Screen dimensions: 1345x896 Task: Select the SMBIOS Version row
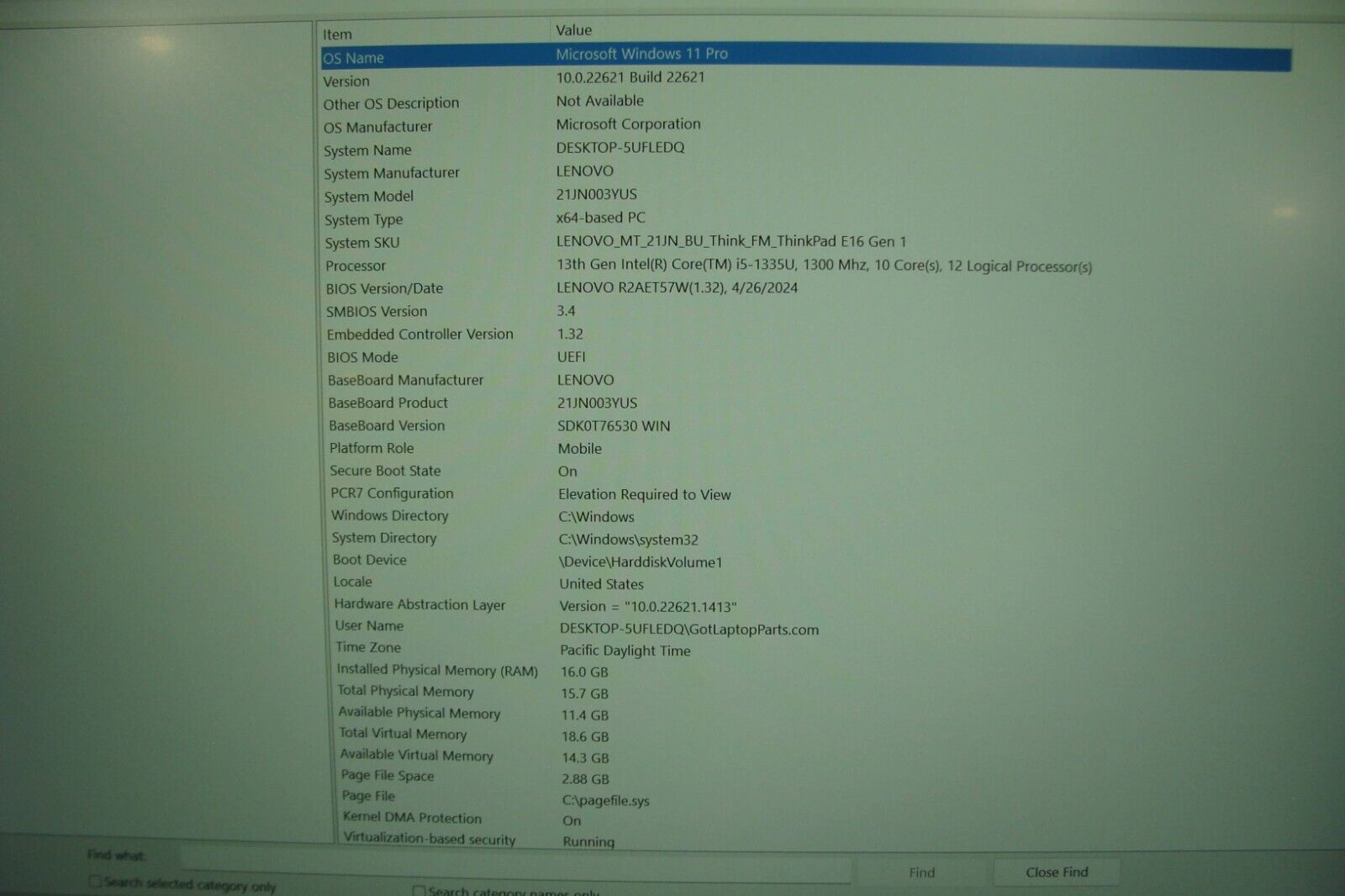pos(805,311)
